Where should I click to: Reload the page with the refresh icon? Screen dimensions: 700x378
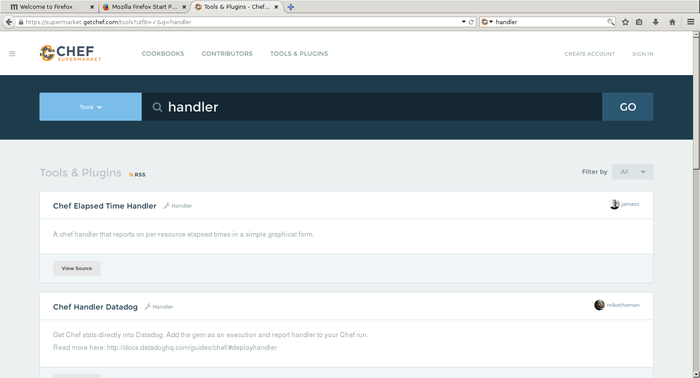click(471, 22)
